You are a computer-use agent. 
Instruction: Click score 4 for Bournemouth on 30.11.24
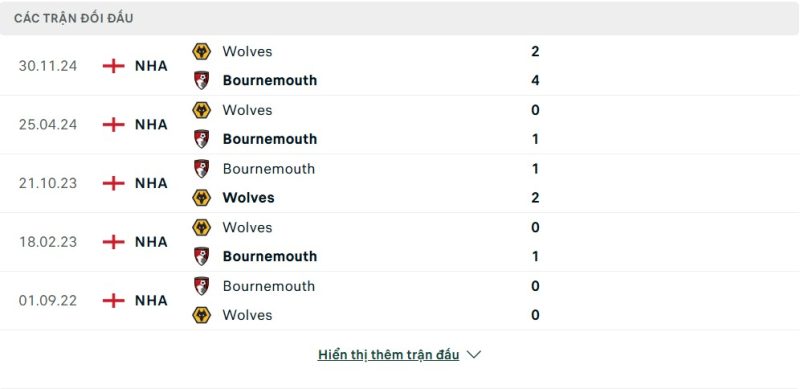[535, 80]
